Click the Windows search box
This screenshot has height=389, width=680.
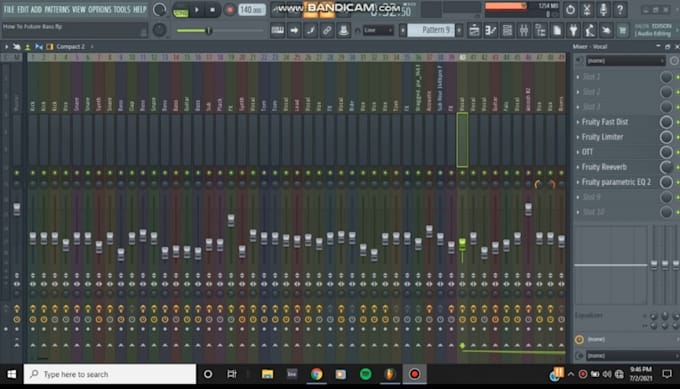(110, 374)
